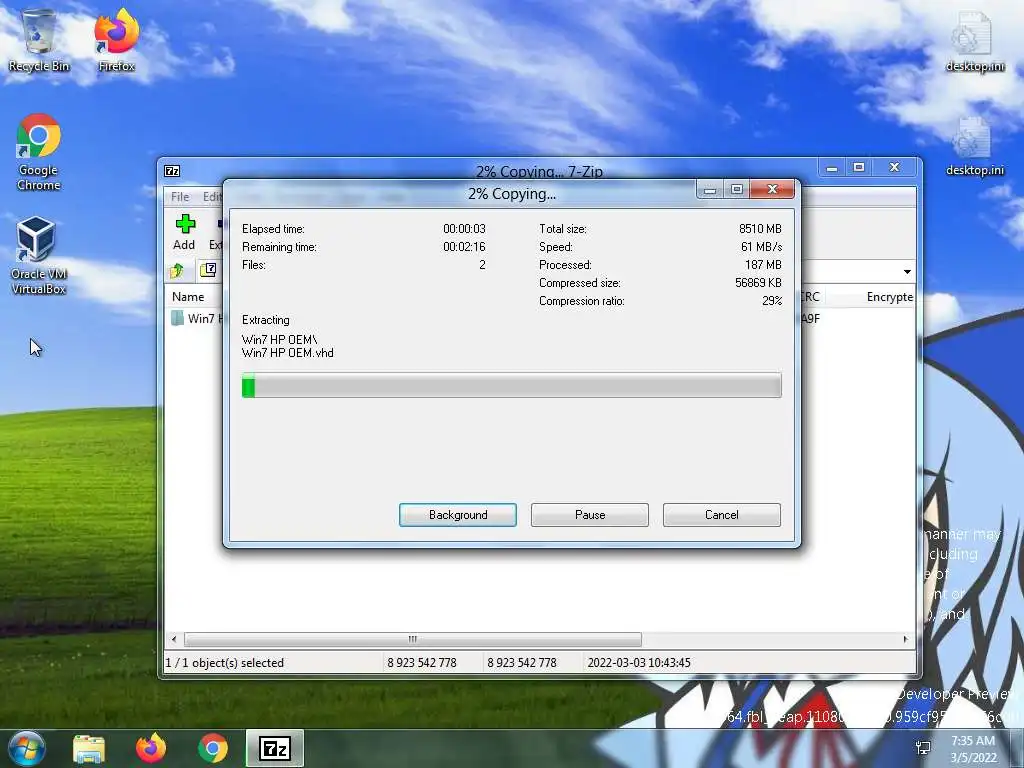Screen dimensions: 1024x768
Task: Open the File menu in 7-Zip
Action: (180, 197)
